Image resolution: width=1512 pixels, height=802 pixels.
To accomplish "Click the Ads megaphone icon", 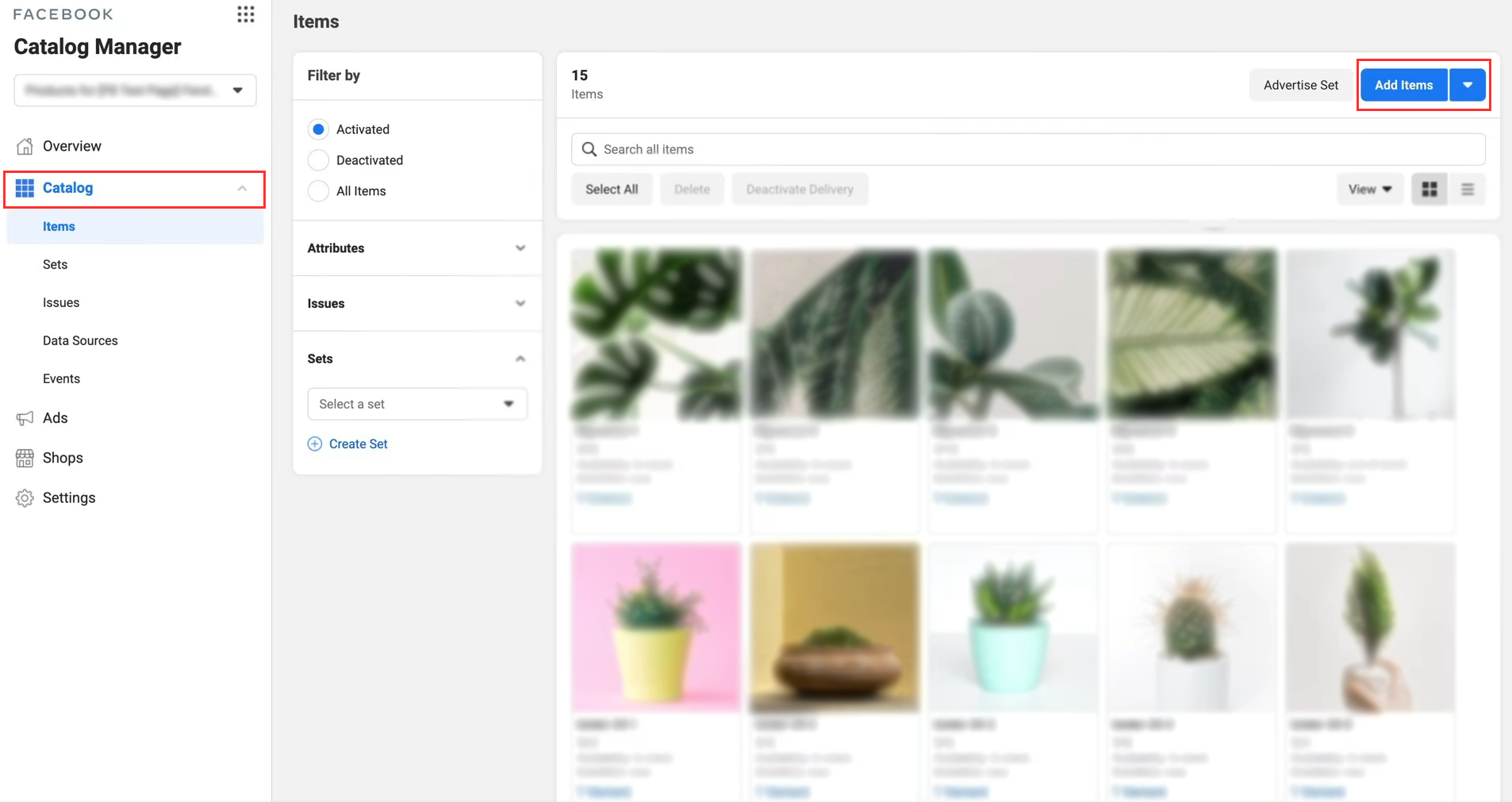I will (24, 418).
